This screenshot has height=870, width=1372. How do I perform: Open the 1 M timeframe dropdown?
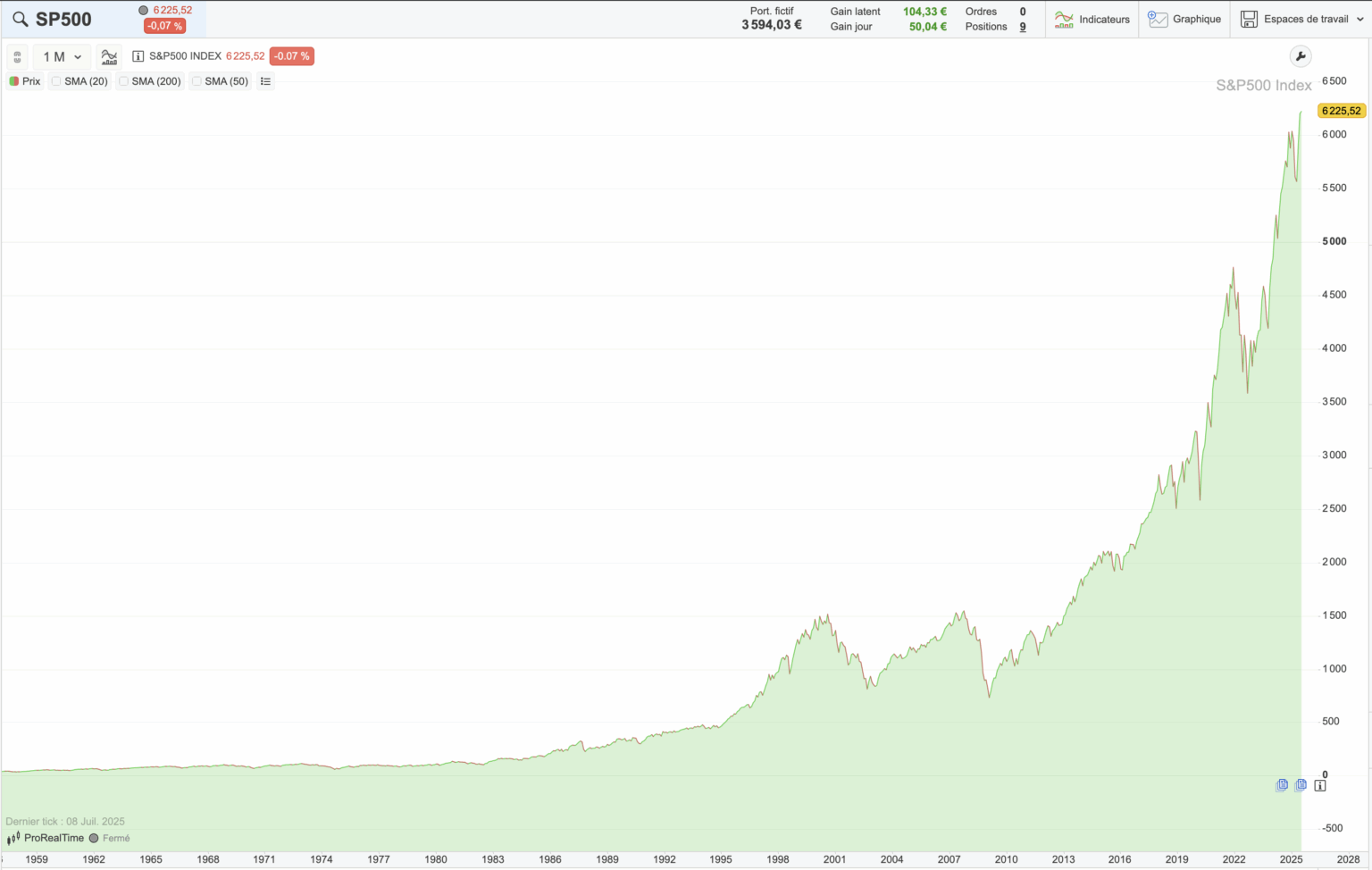click(61, 56)
